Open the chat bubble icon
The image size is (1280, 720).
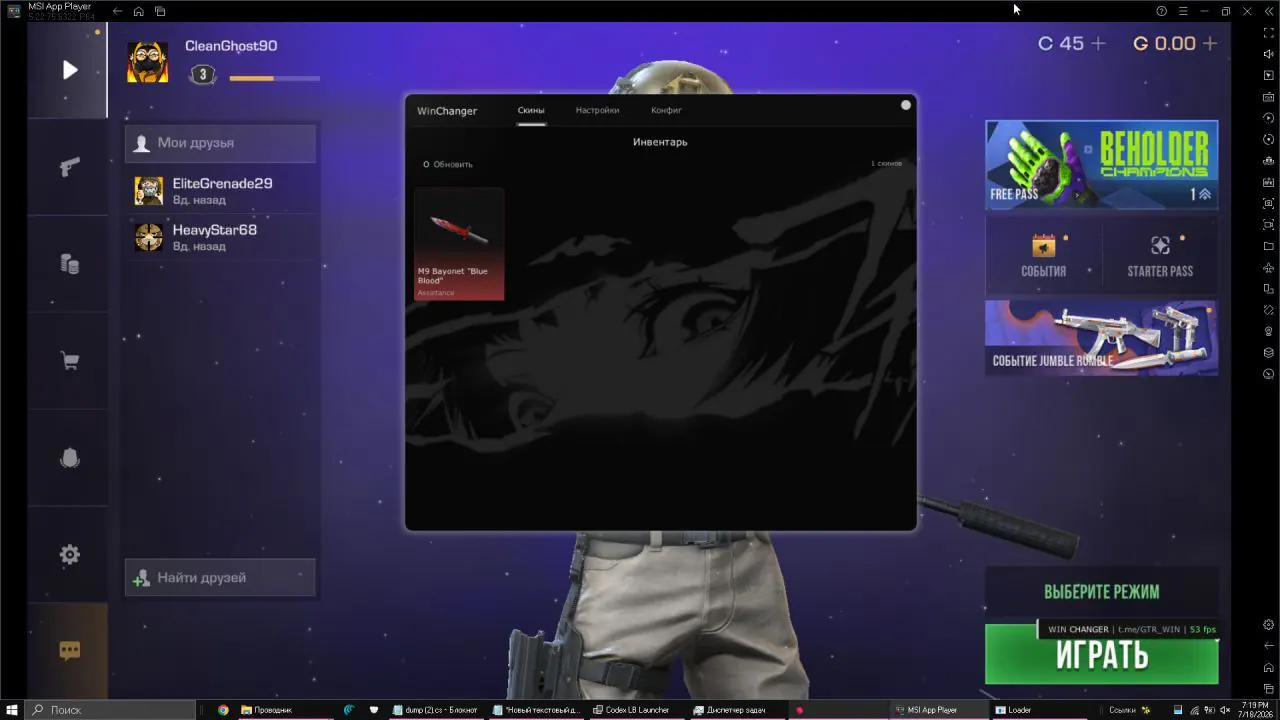(69, 651)
